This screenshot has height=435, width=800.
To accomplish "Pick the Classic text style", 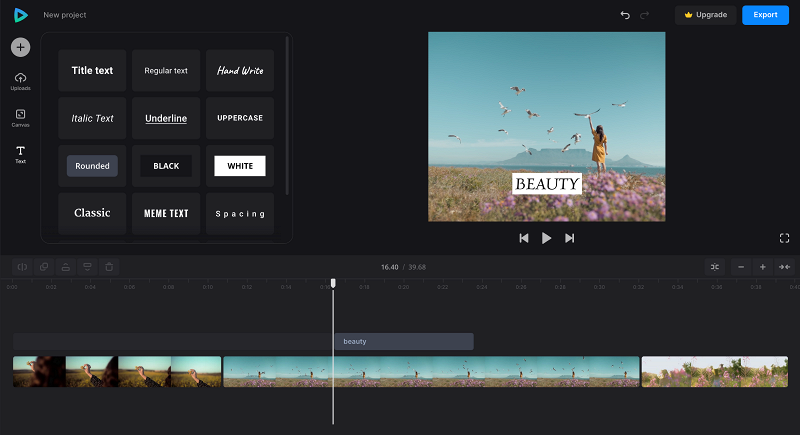I will (x=92, y=213).
